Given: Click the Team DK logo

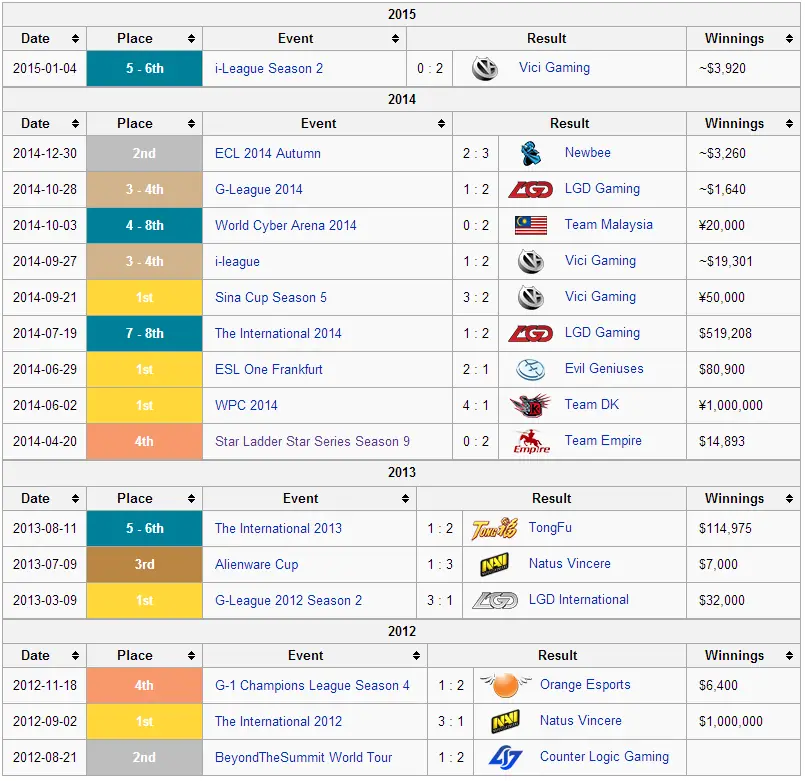Looking at the screenshot, I should click(530, 405).
